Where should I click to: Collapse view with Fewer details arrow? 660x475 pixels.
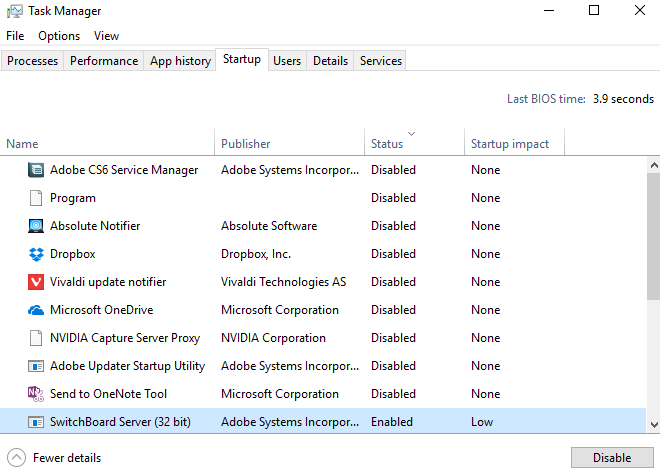16,458
